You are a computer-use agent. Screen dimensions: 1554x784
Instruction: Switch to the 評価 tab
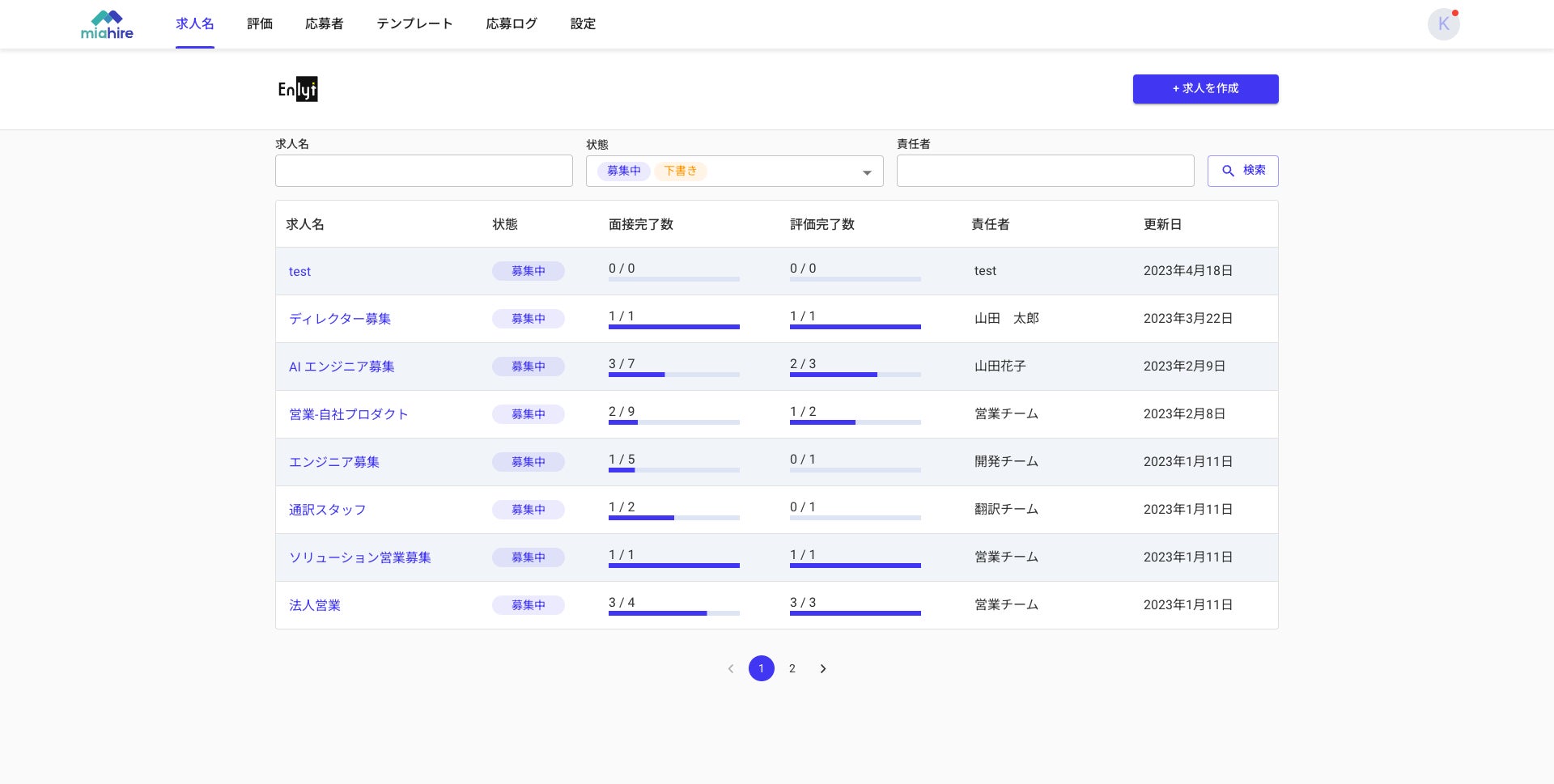tap(260, 24)
